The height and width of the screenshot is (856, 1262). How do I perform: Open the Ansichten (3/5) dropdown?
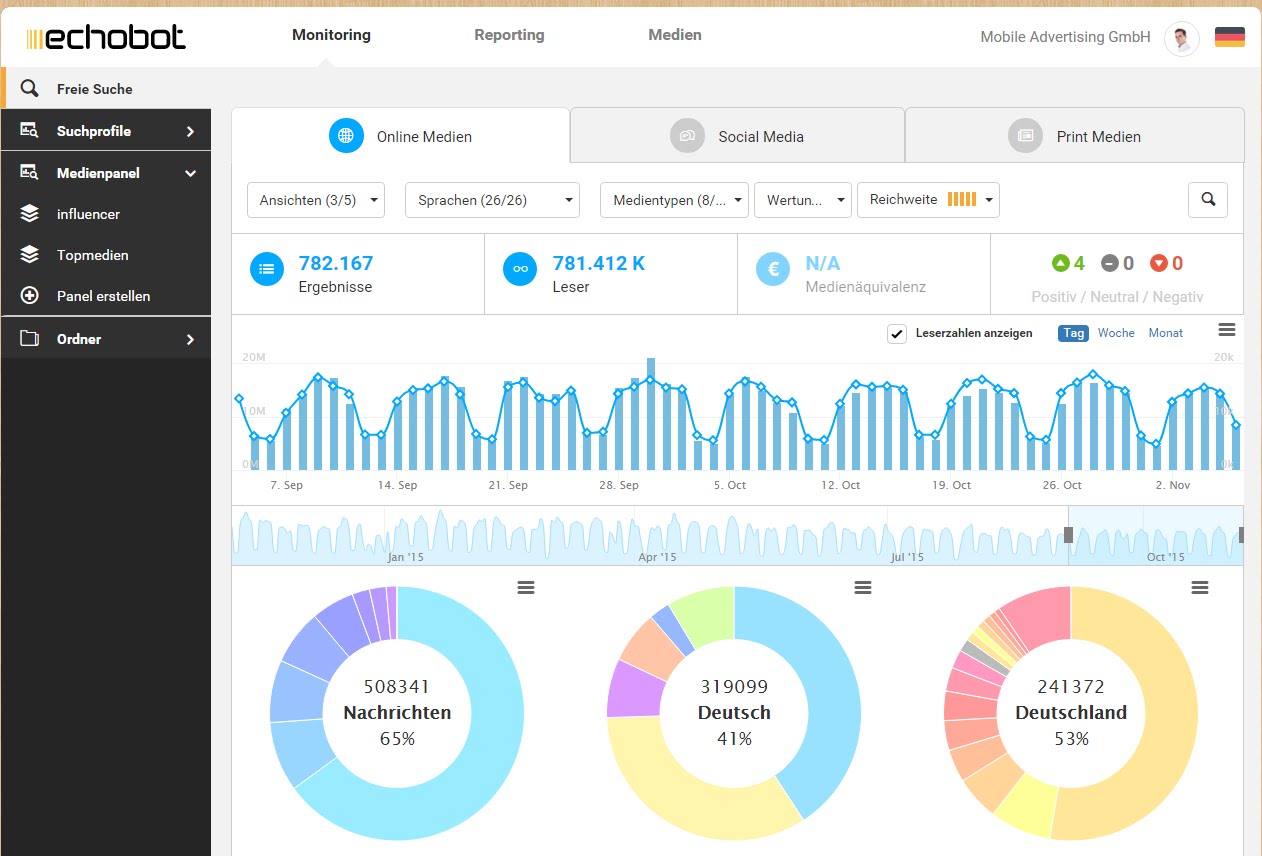(x=315, y=200)
